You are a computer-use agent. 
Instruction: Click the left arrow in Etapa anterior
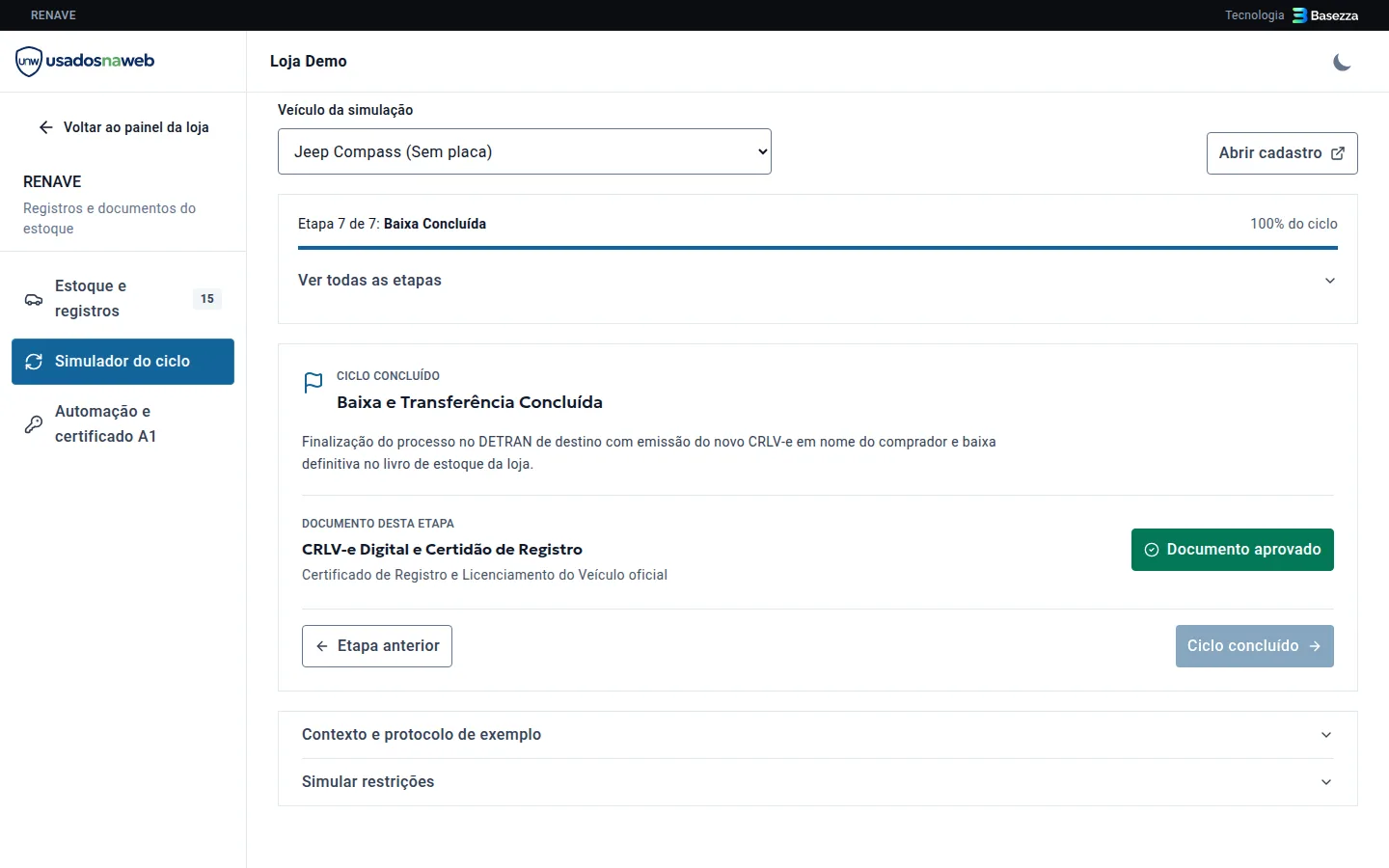pos(322,646)
